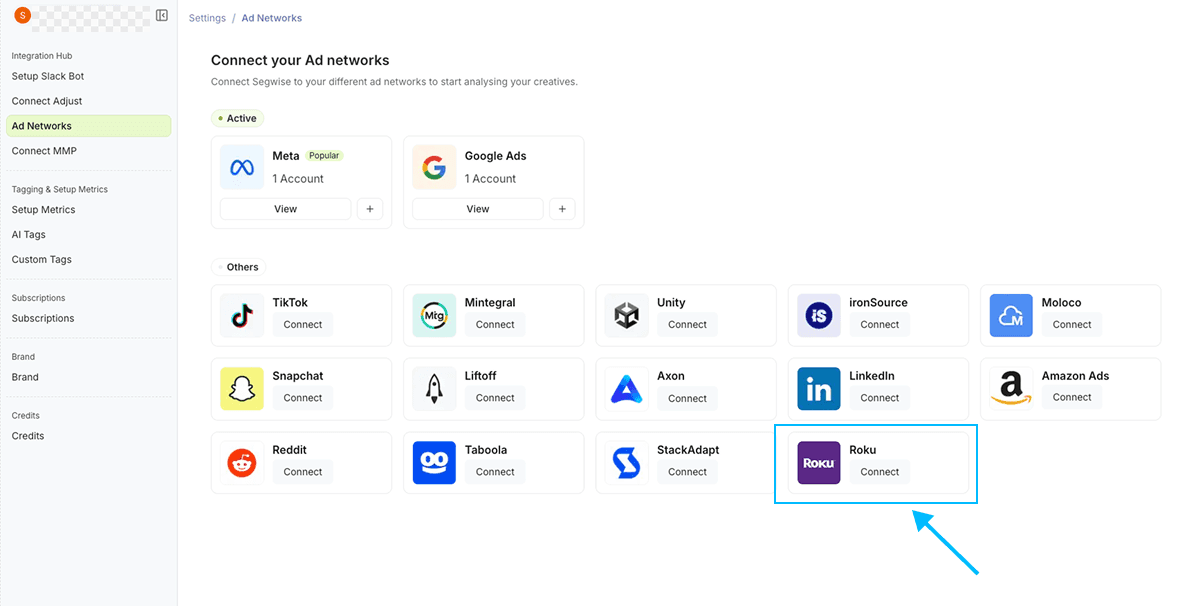The width and height of the screenshot is (1198, 610).
Task: Connect Taboola ad network
Action: tap(495, 472)
